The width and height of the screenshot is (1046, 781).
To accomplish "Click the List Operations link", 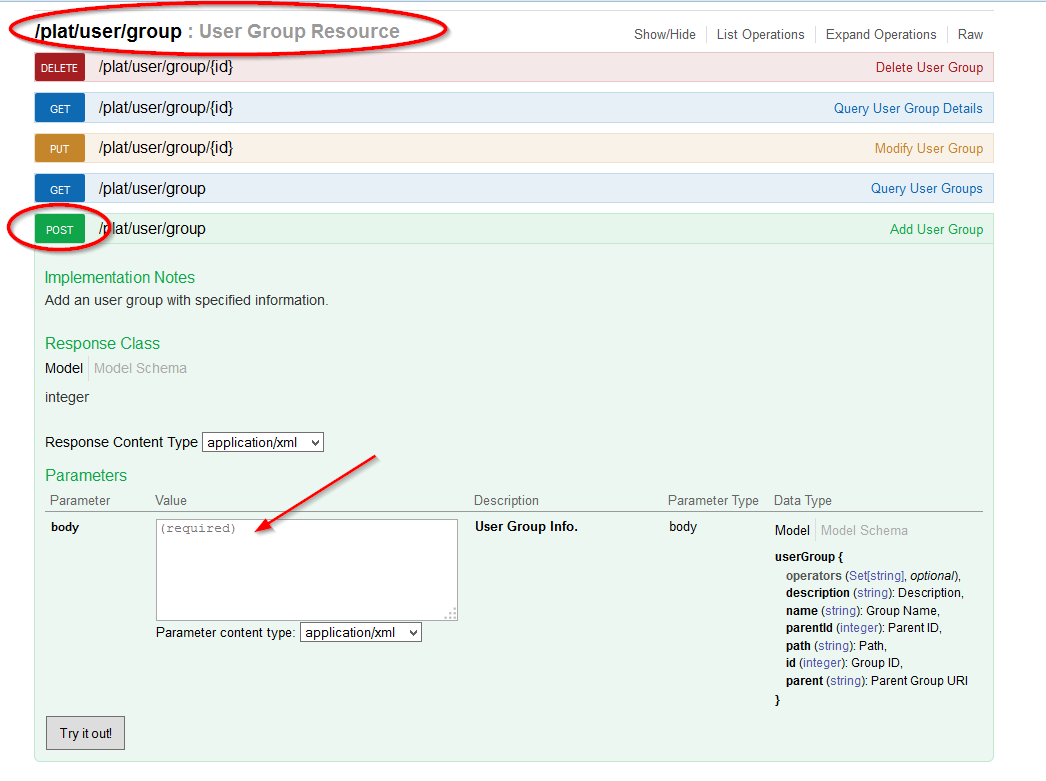I will 760,34.
